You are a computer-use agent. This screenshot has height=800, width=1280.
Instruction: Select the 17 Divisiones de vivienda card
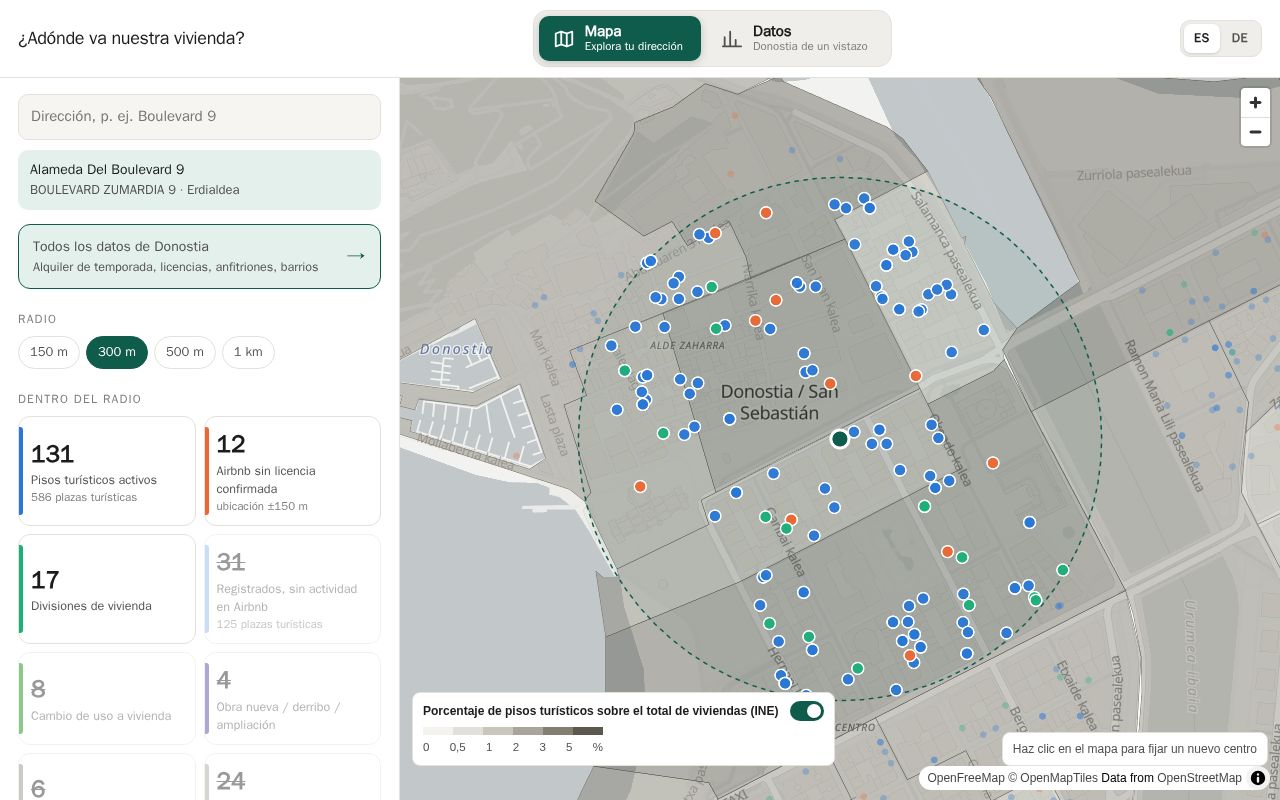tap(107, 589)
